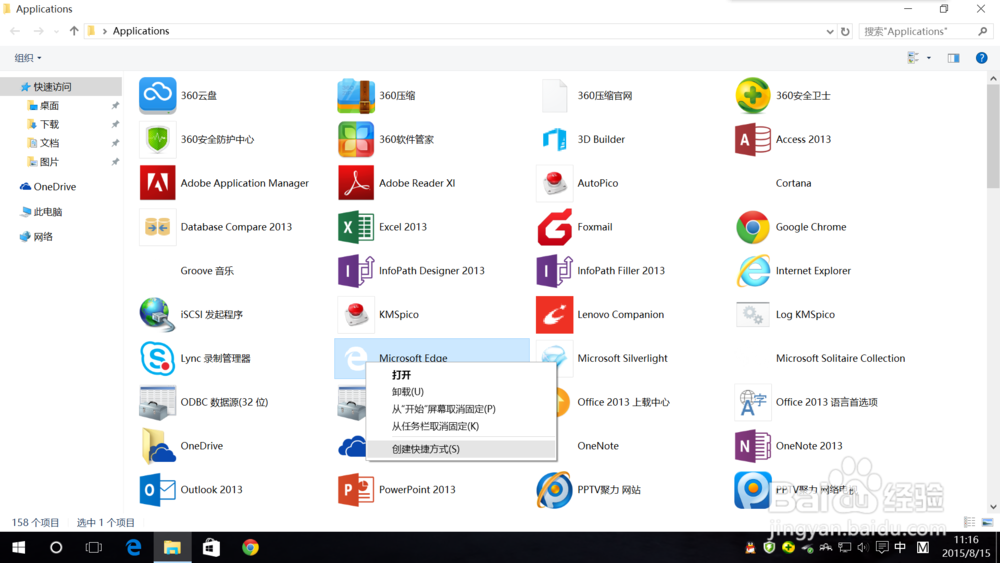Open the Store taskbar icon
Screen dimensions: 1000x563
tap(211, 548)
